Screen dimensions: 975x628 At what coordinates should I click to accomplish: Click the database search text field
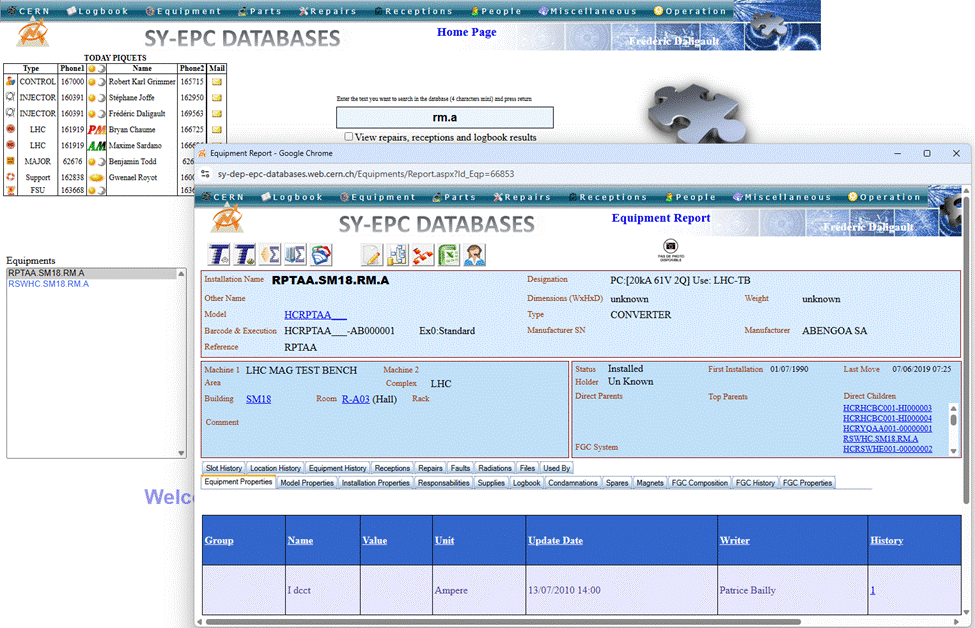click(x=432, y=118)
